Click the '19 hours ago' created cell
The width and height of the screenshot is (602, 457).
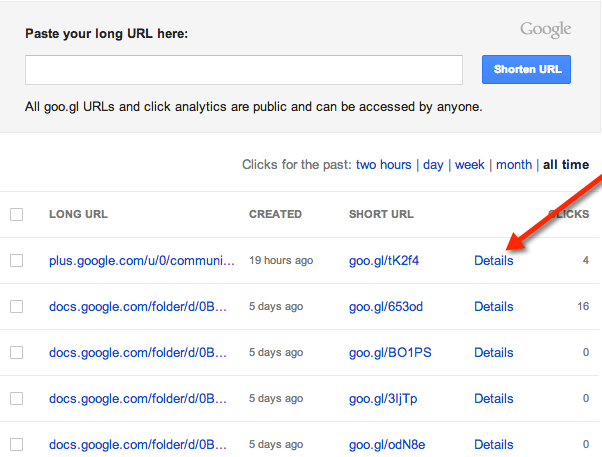281,260
